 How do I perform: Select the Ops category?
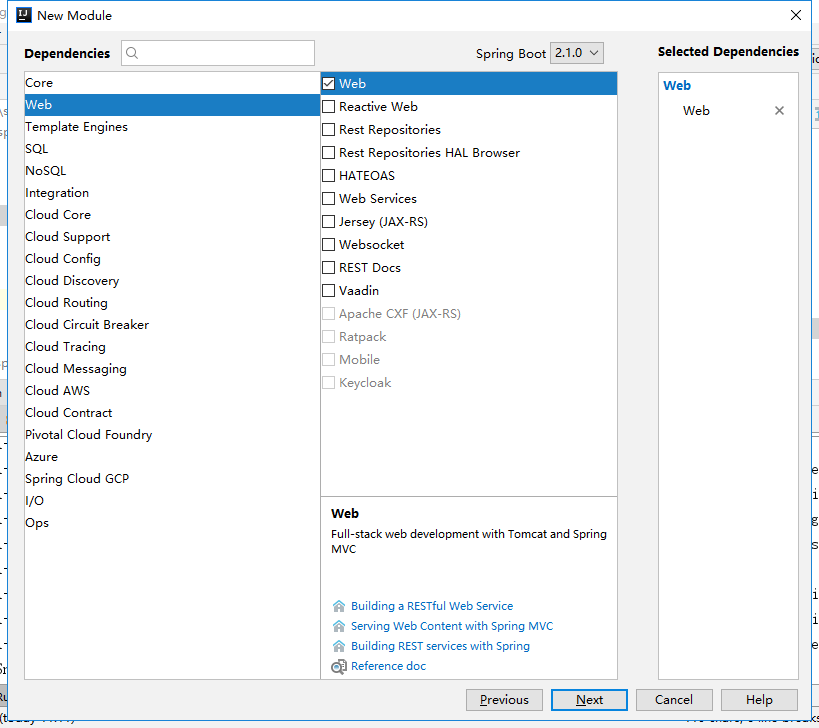(172, 523)
